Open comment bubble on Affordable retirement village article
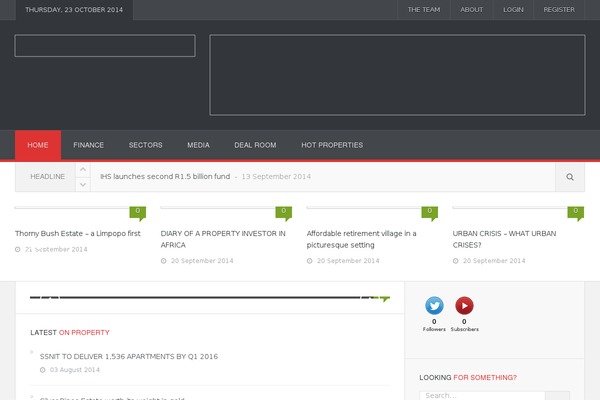600x400 pixels. click(x=430, y=213)
